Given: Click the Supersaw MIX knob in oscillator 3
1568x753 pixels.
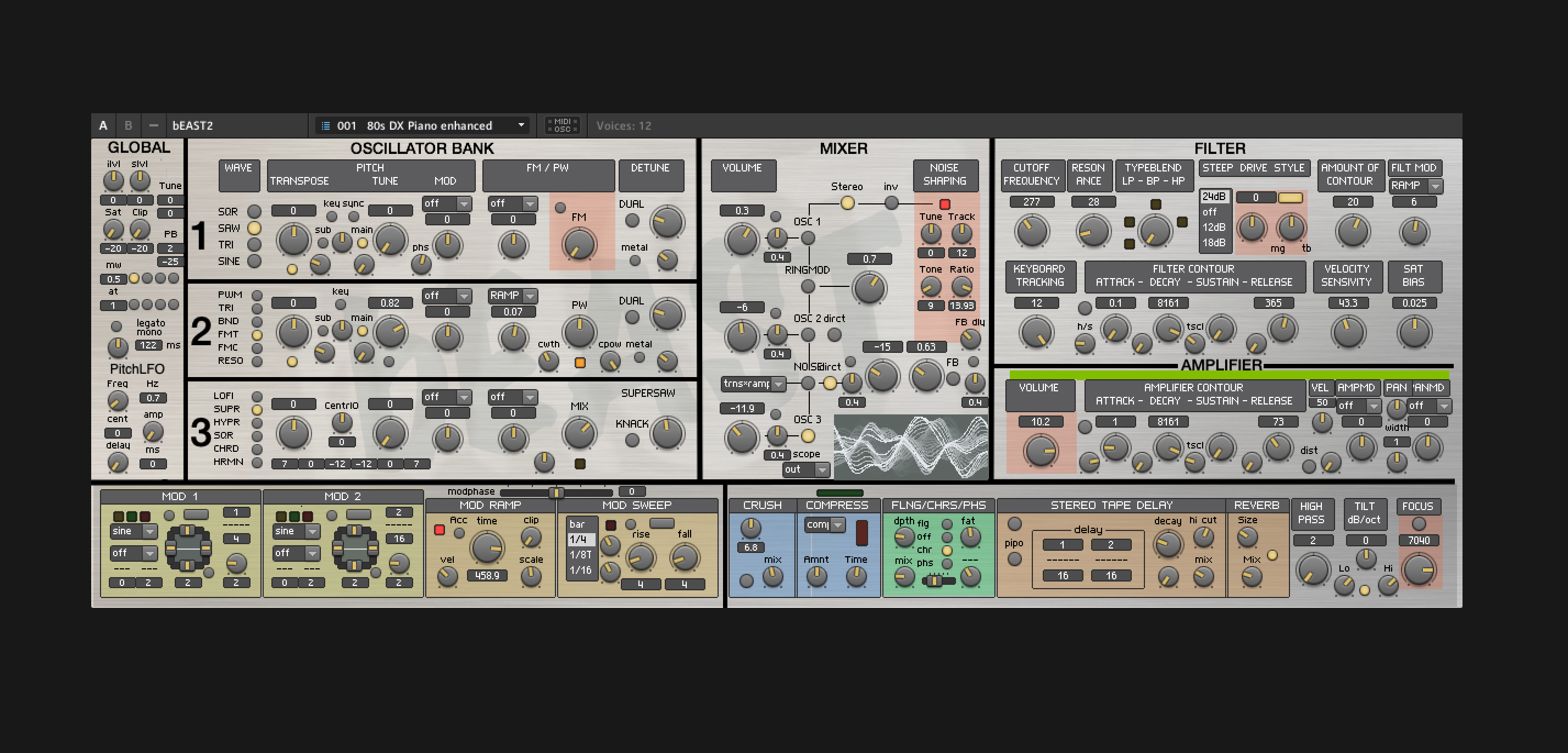Looking at the screenshot, I should coord(579,433).
